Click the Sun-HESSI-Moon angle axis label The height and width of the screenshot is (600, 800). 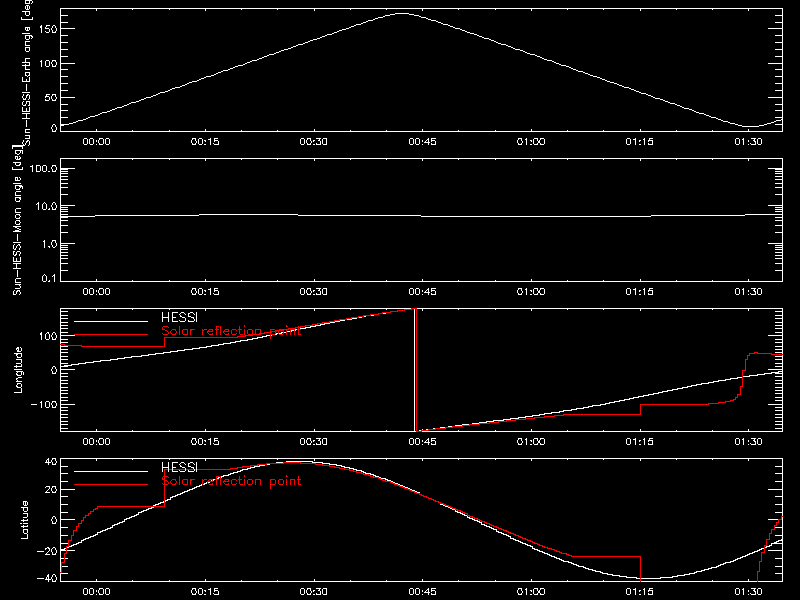tap(17, 220)
